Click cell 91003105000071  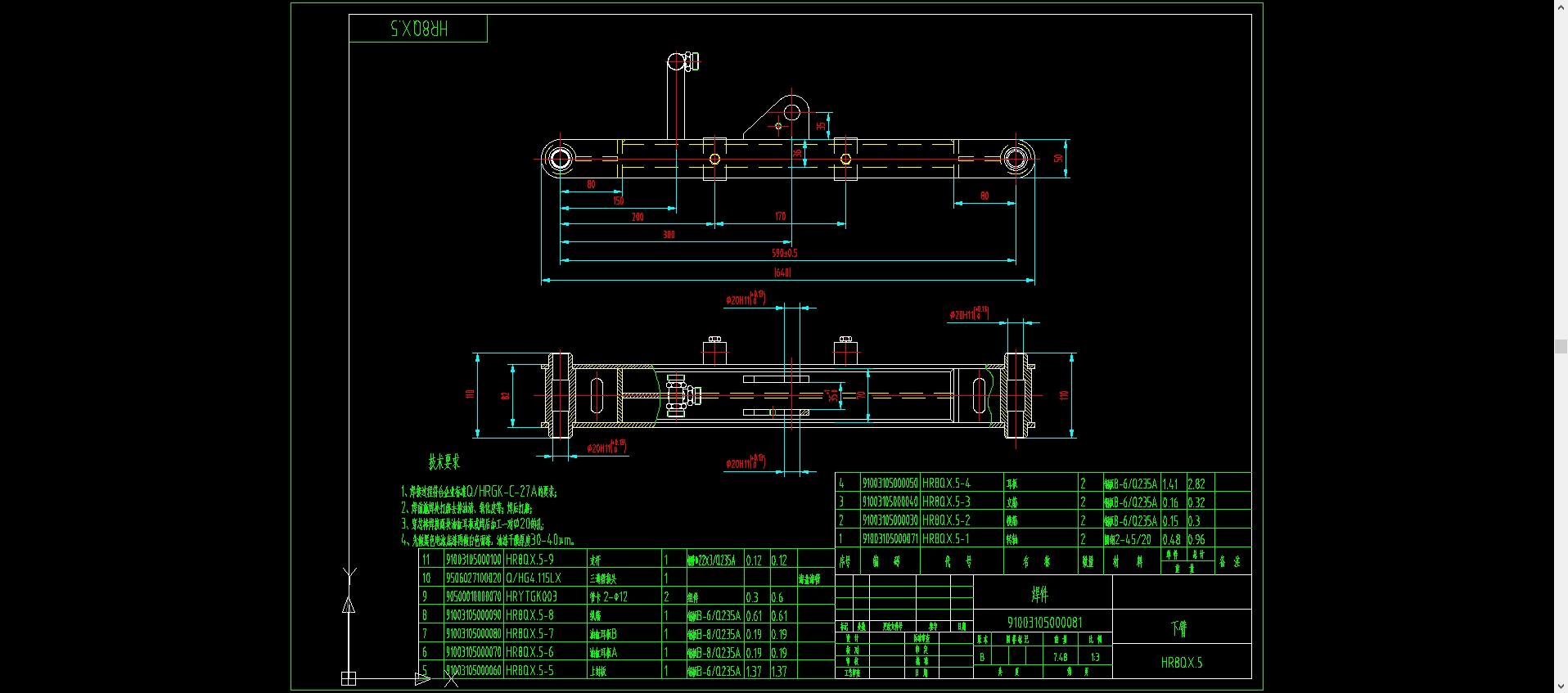pyautogui.click(x=890, y=539)
